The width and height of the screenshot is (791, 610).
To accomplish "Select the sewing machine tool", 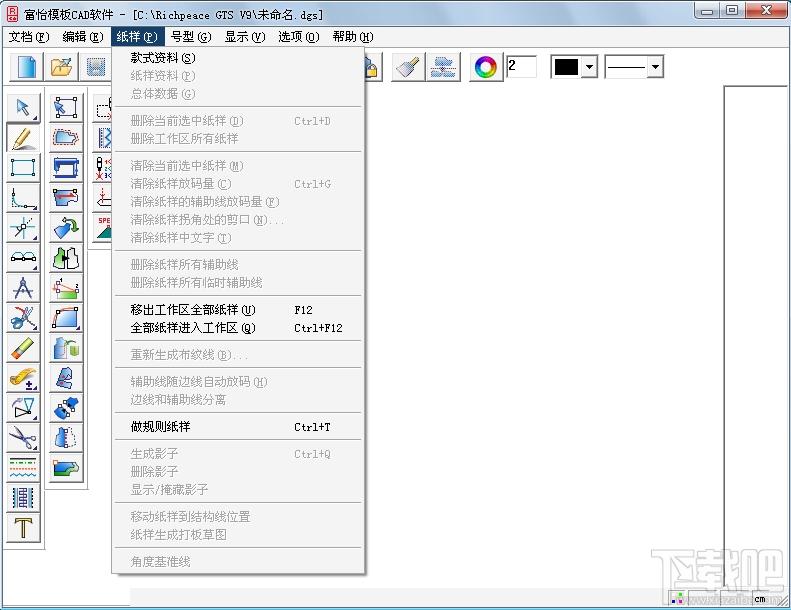I will tap(66, 167).
